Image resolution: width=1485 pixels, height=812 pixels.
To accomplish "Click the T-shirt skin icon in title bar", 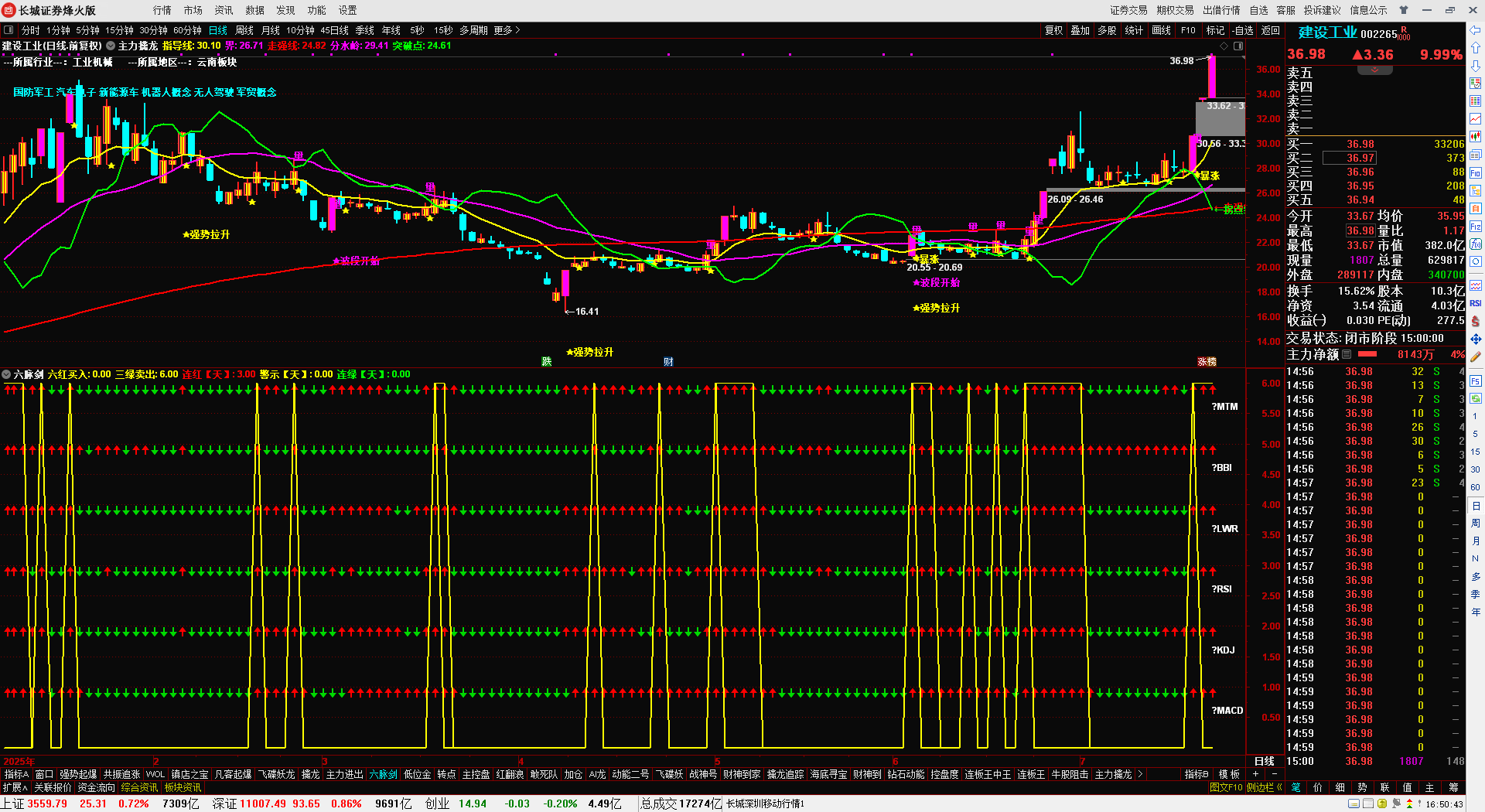I will click(x=1404, y=10).
